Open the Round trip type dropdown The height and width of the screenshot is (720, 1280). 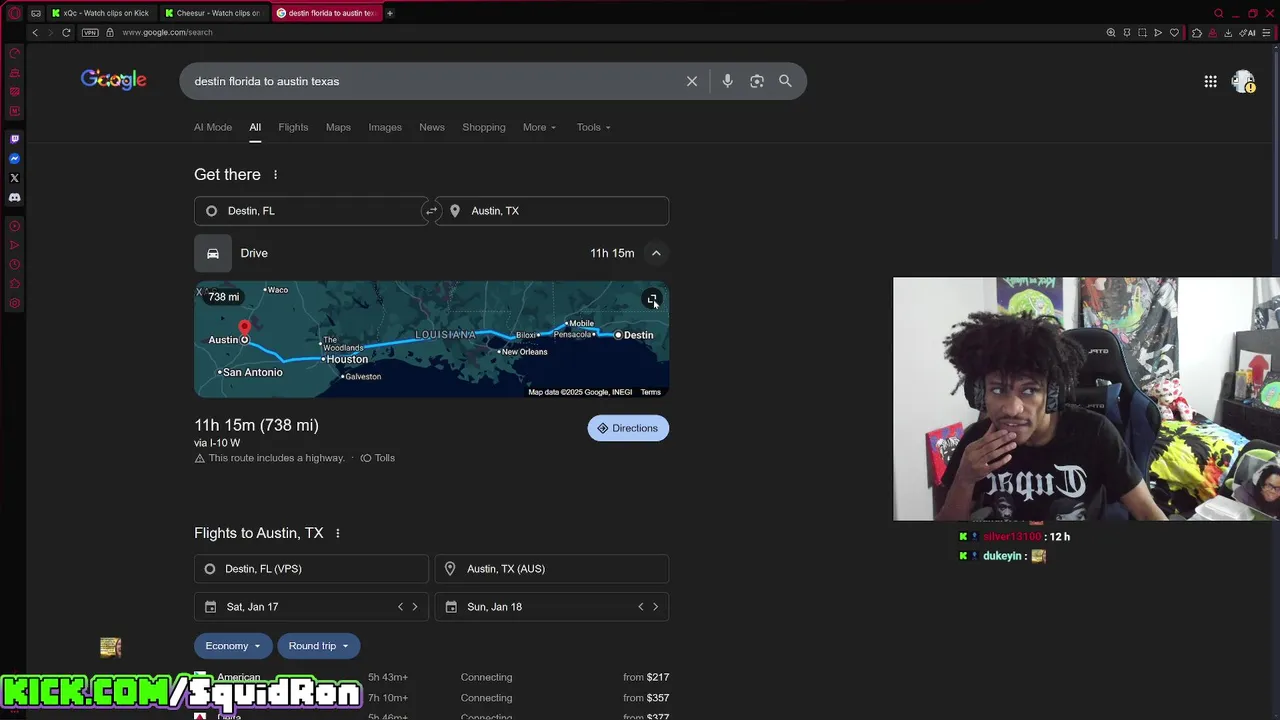coord(318,646)
